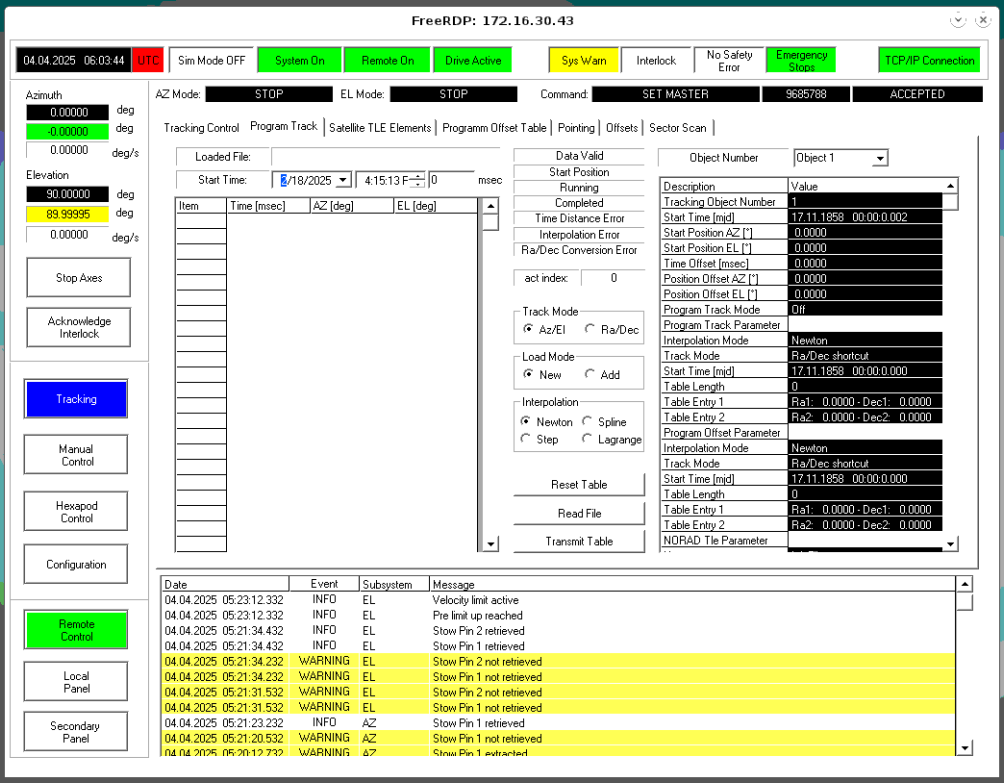
Task: Click the No Safety Error indicator
Action: pyautogui.click(x=729, y=60)
